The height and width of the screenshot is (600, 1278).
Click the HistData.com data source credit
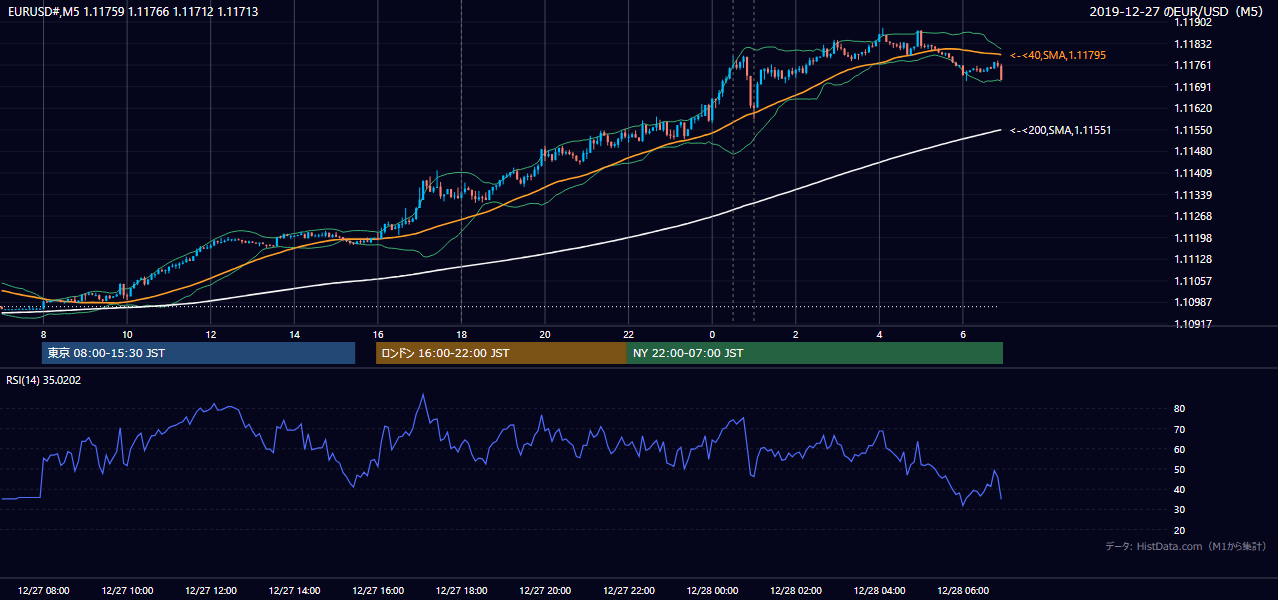tap(1186, 546)
